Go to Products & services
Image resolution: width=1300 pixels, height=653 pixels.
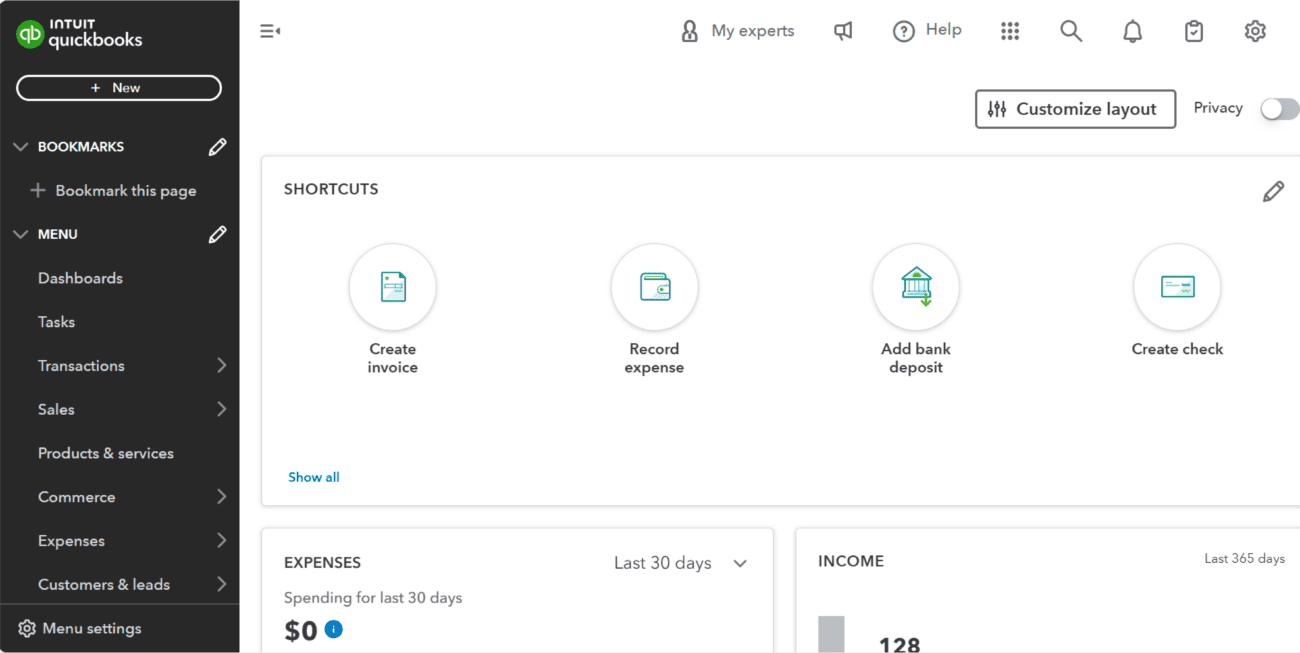[x=106, y=453]
